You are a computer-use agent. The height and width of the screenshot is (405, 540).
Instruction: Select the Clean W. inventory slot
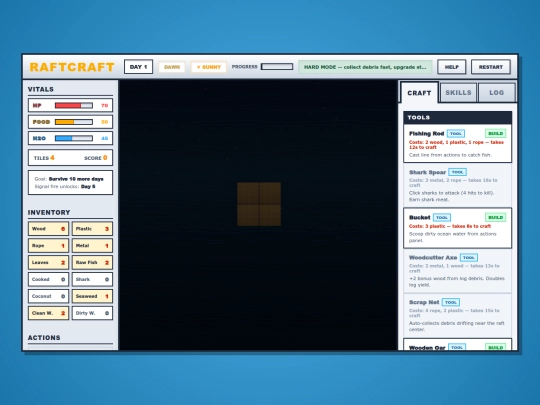pos(48,313)
